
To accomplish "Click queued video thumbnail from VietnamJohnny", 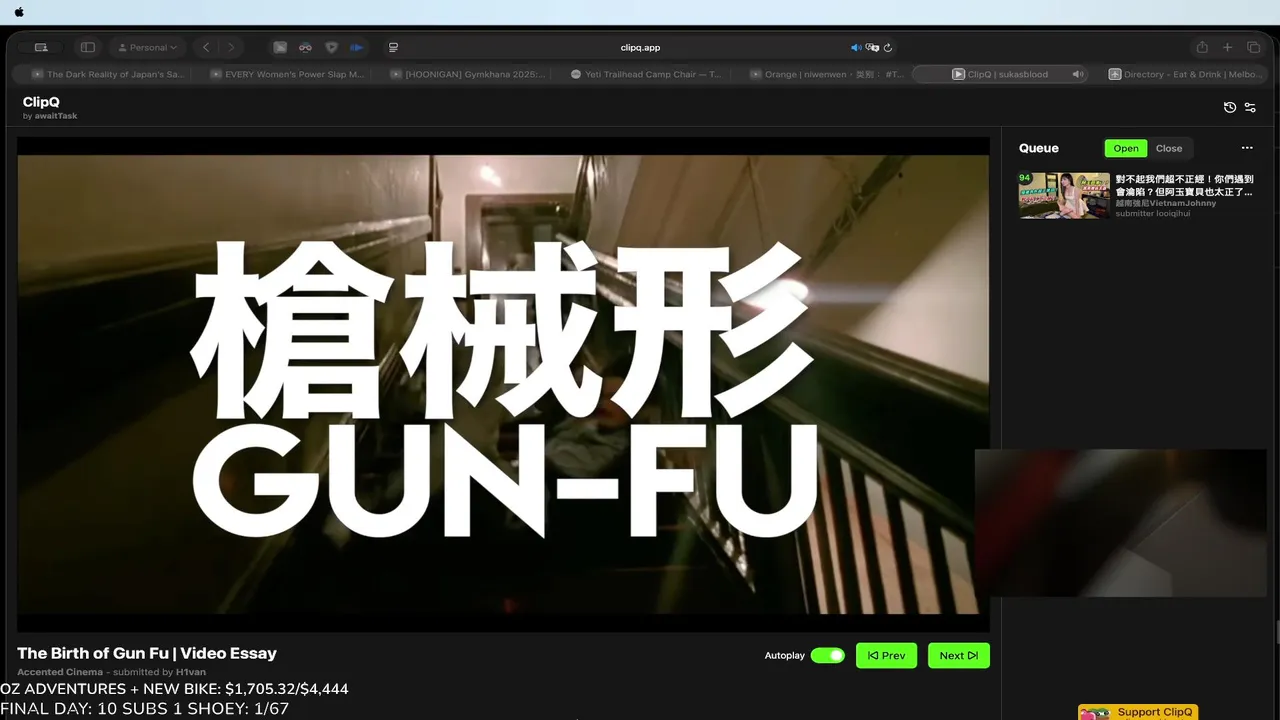I will point(1064,195).
